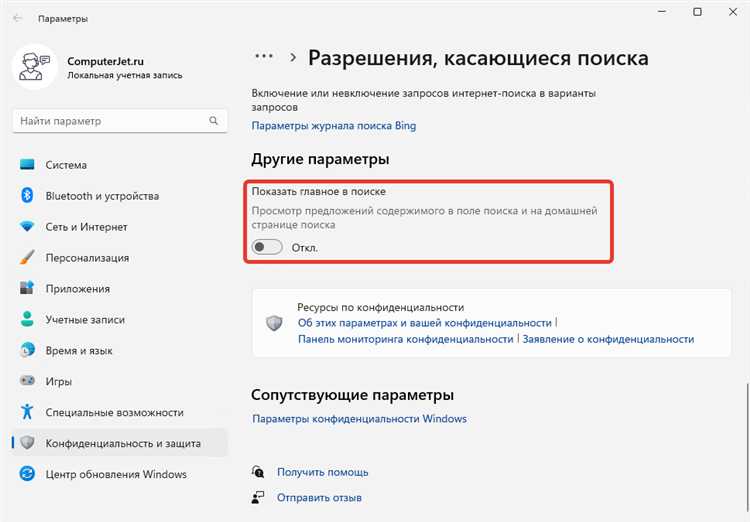This screenshot has width=750, height=522.
Task: Expand the breadcrumb ellipsis
Action: click(x=264, y=56)
